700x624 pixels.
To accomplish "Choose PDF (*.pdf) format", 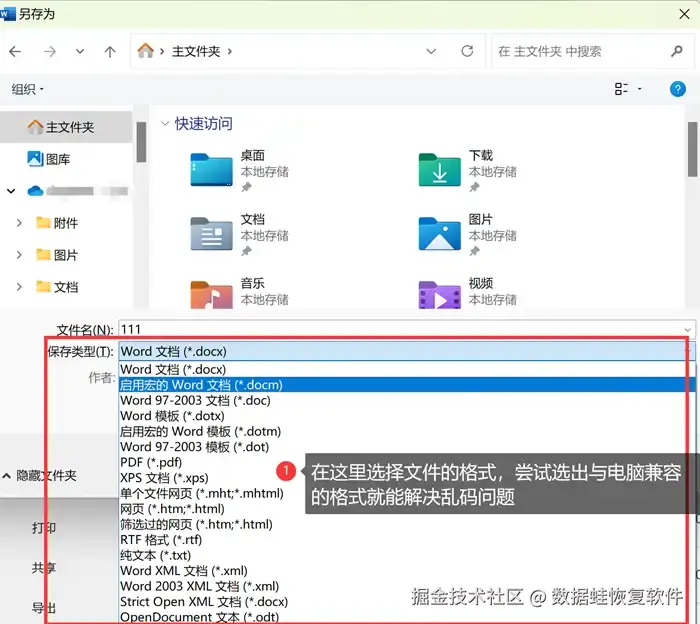I will 151,462.
